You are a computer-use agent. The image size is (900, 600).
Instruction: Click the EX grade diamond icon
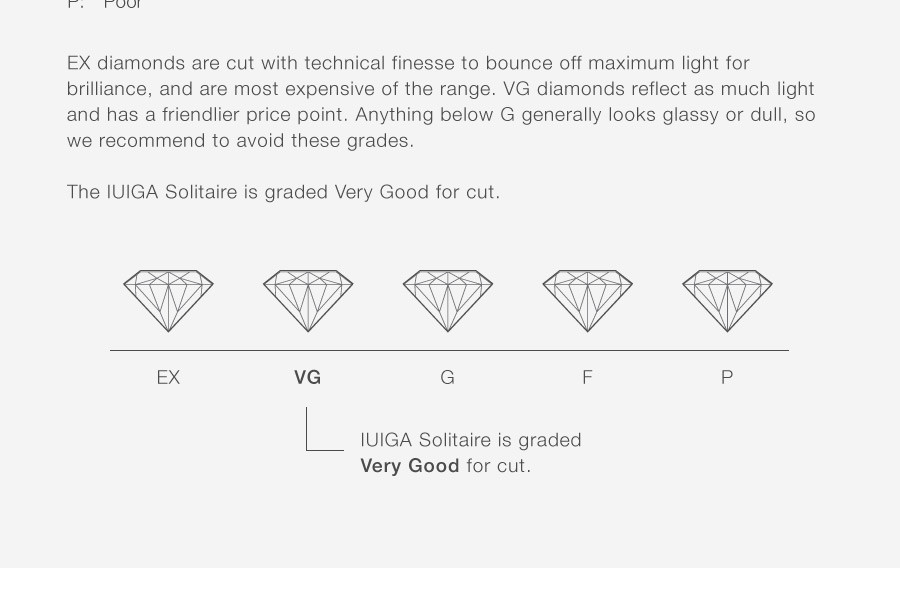tap(168, 301)
